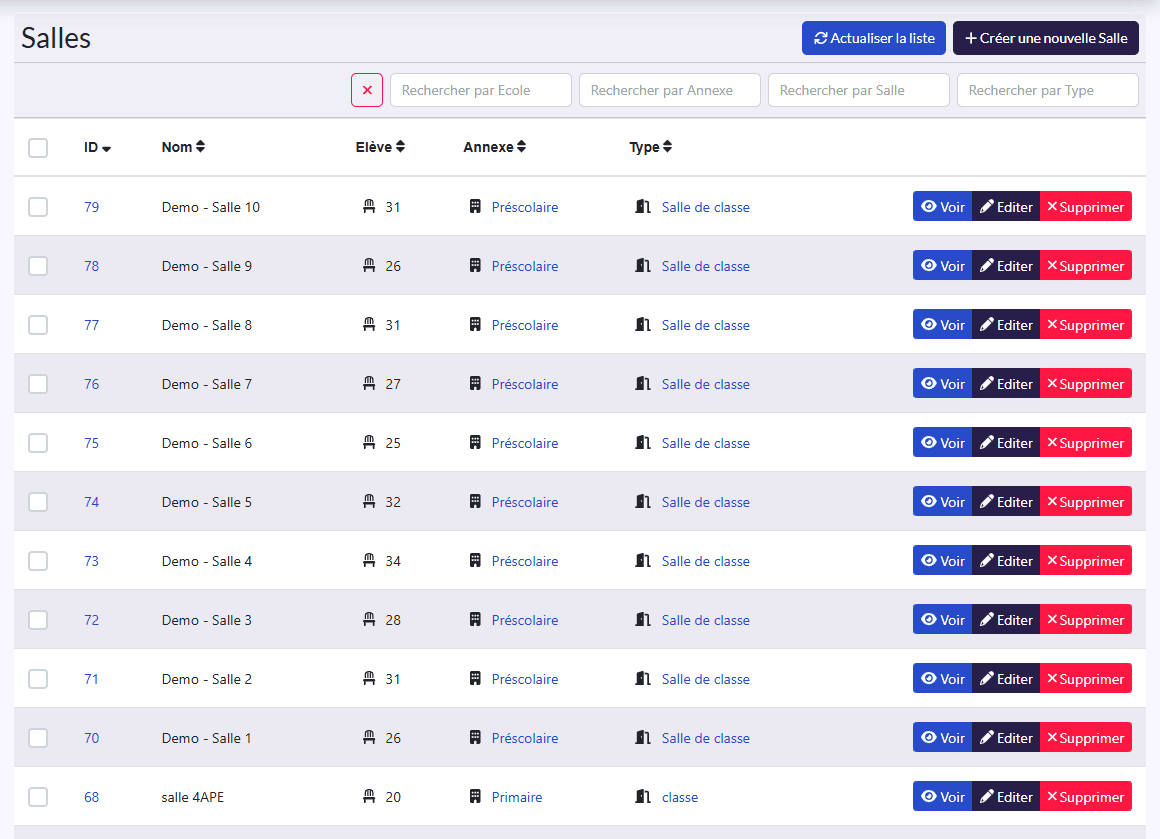Image resolution: width=1160 pixels, height=839 pixels.
Task: Sort by the Annexe column header
Action: click(494, 147)
